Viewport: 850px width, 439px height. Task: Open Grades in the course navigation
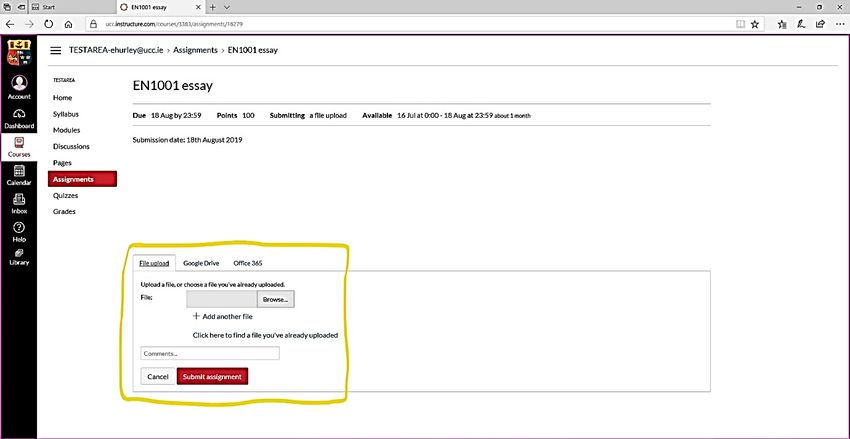(x=64, y=211)
